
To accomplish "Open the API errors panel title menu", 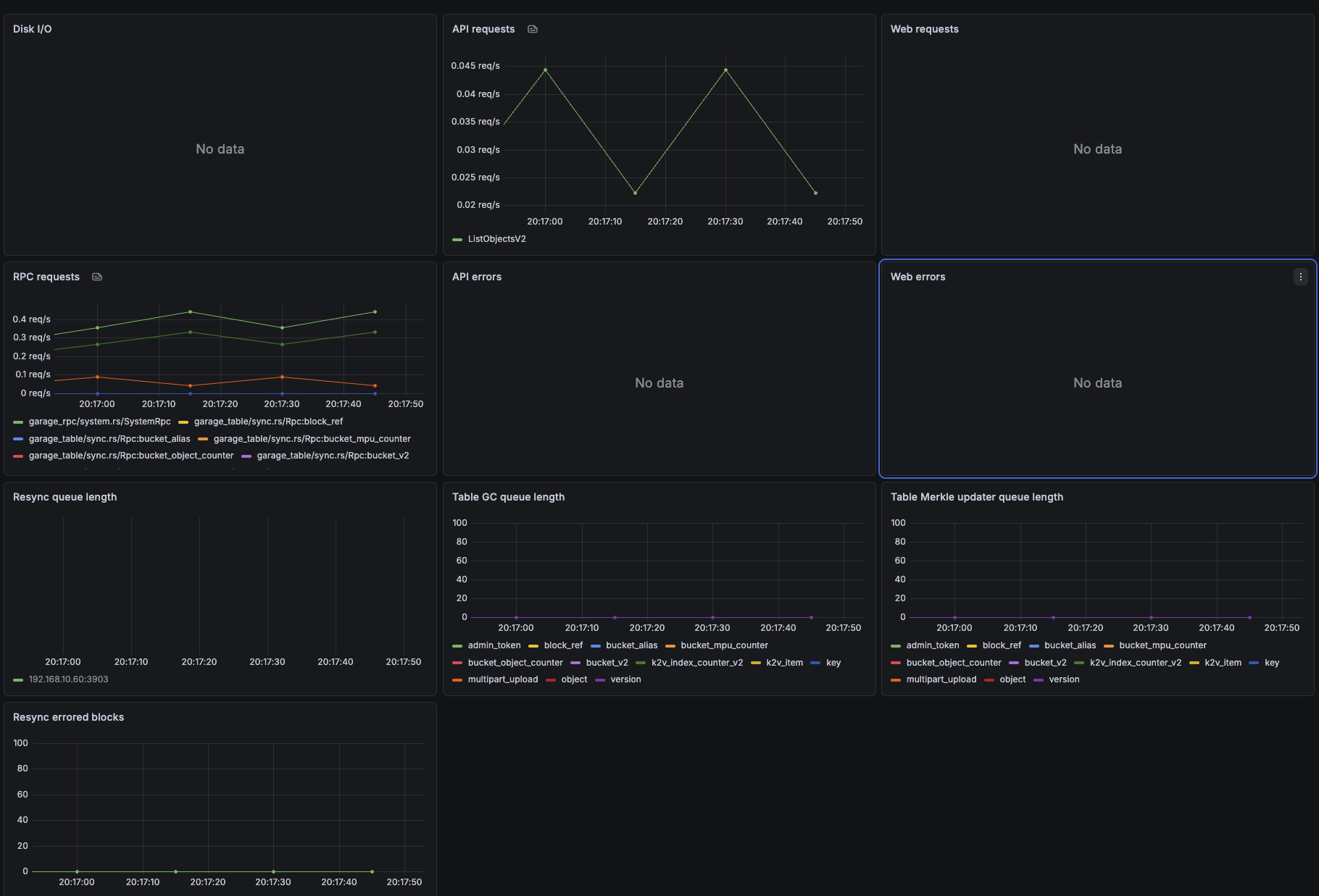I will [477, 277].
